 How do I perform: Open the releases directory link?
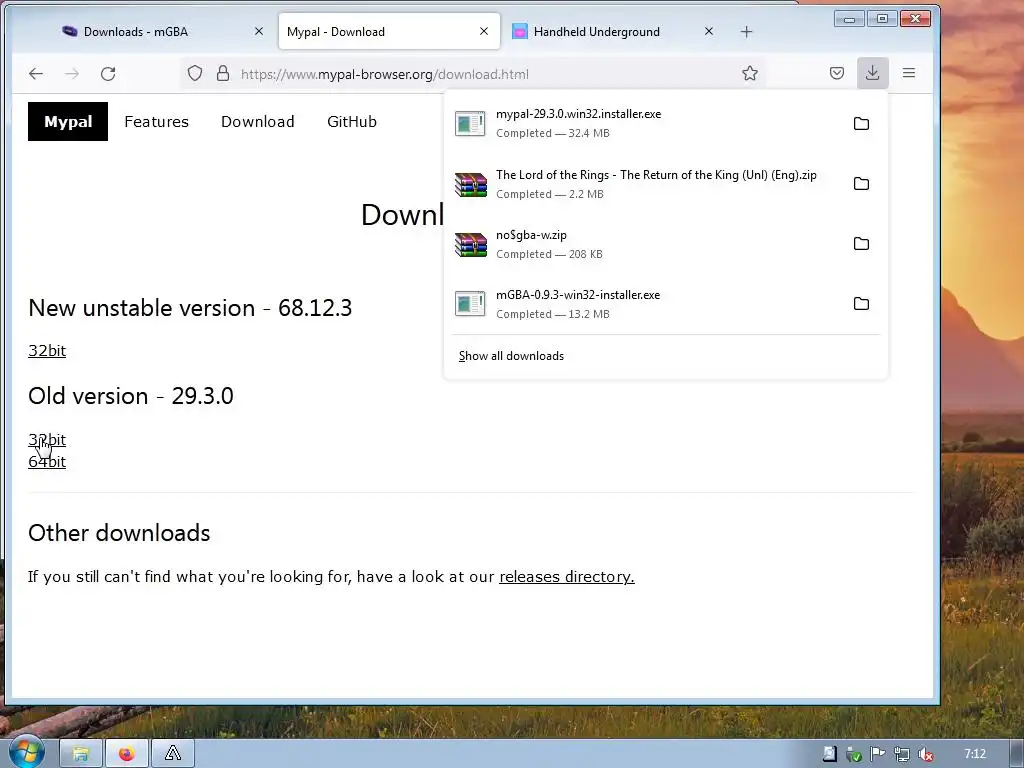pyautogui.click(x=567, y=577)
